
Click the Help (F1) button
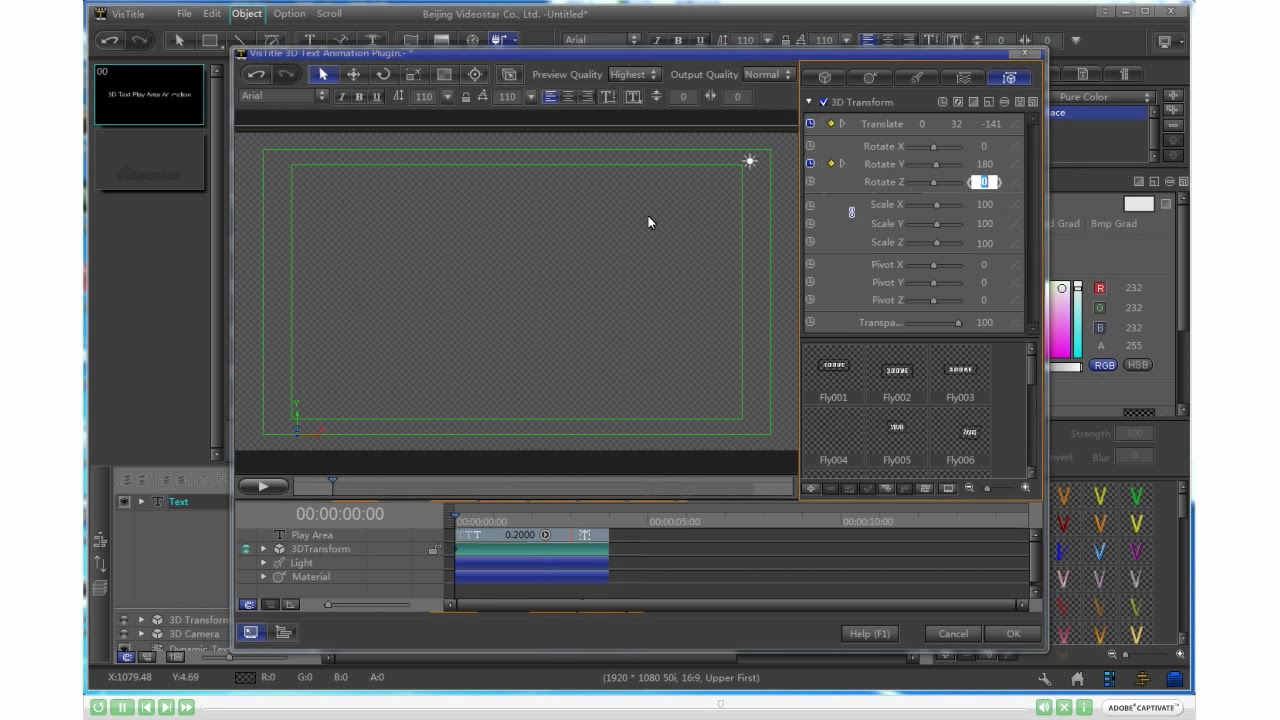click(869, 634)
